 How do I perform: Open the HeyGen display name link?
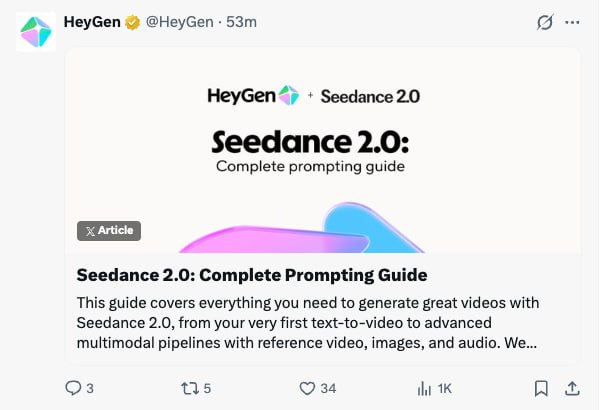pyautogui.click(x=91, y=22)
